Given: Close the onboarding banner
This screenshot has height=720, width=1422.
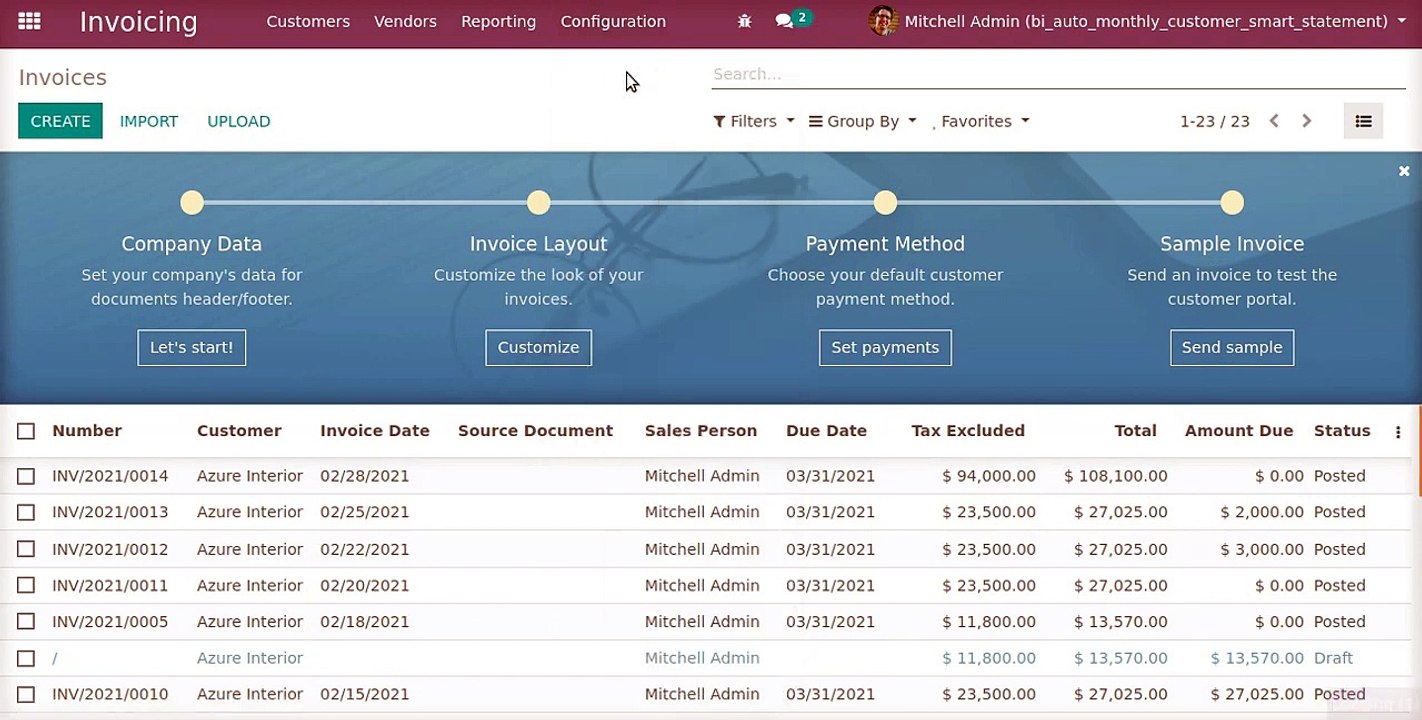Looking at the screenshot, I should 1404,172.
